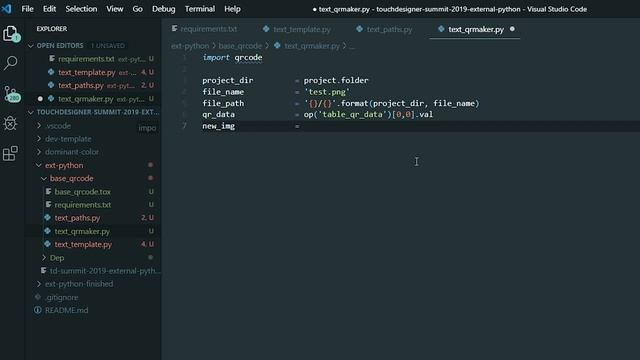640x360 pixels.
Task: Click line number 7 in the gutter
Action: coord(184,126)
